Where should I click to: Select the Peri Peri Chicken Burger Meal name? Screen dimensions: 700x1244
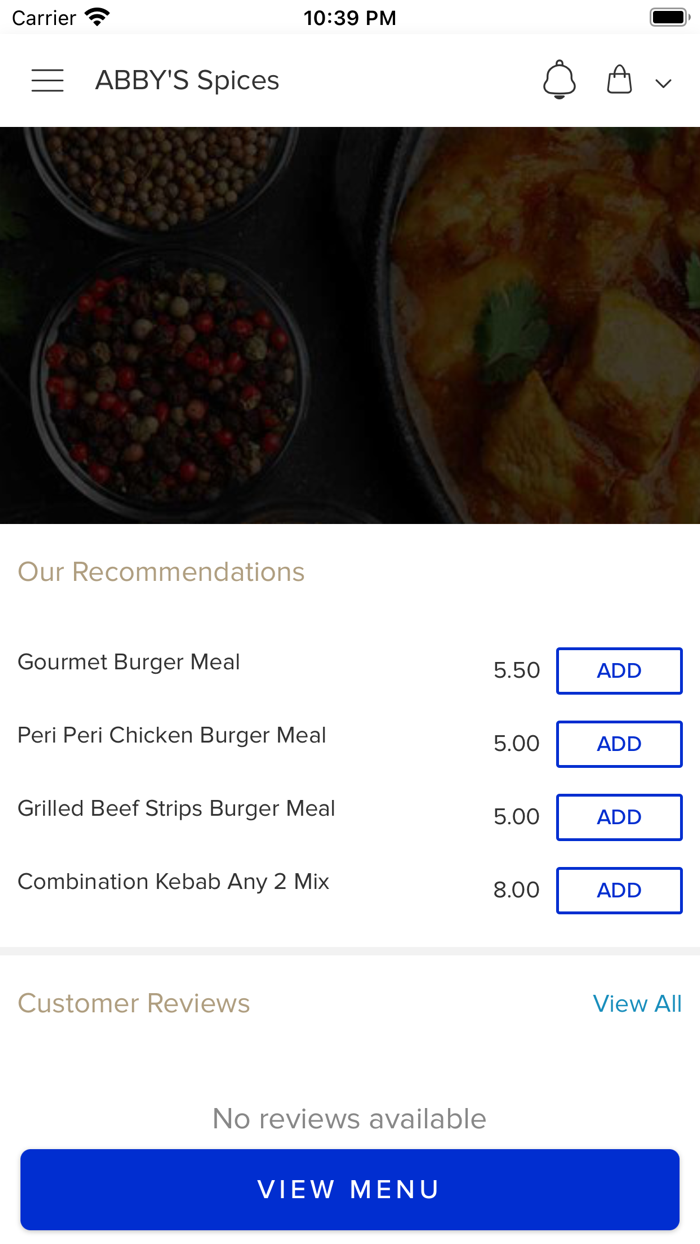pyautogui.click(x=172, y=735)
